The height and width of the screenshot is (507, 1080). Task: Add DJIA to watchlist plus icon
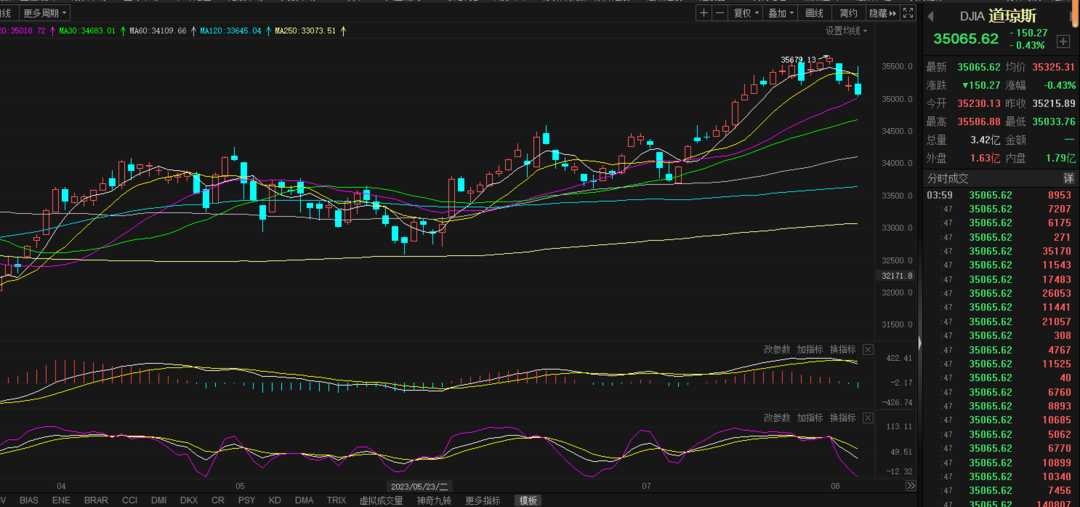pos(1063,41)
